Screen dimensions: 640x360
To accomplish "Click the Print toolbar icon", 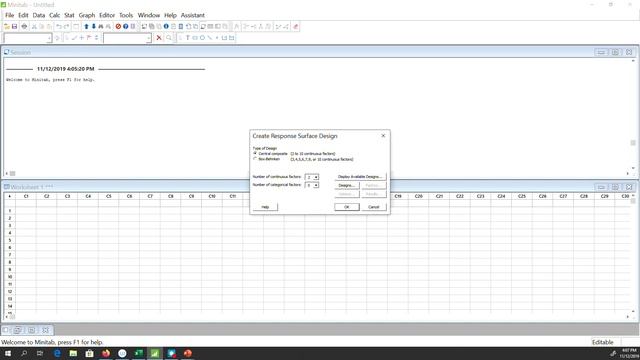I will click(x=24, y=27).
